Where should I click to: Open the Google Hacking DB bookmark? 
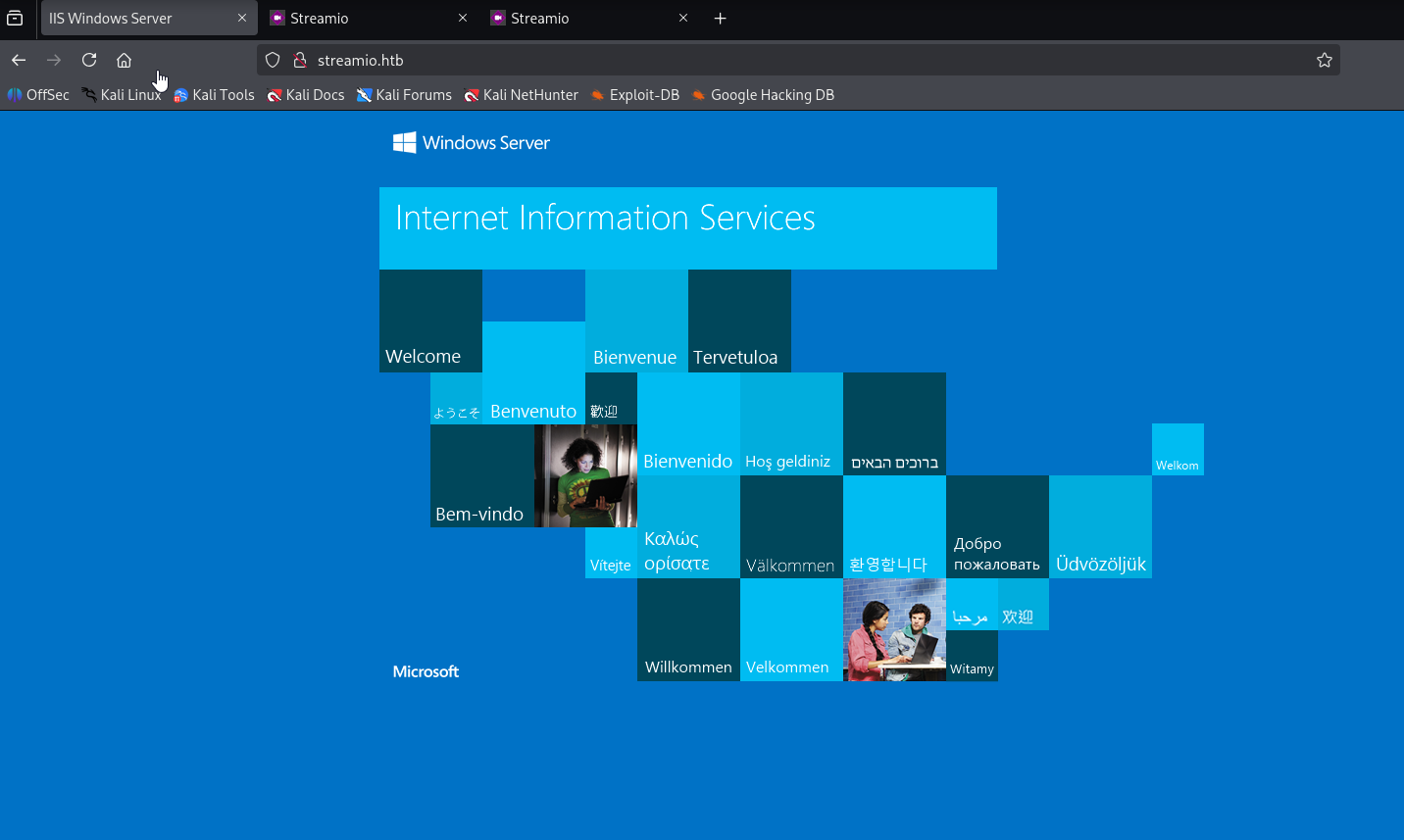tap(763, 95)
